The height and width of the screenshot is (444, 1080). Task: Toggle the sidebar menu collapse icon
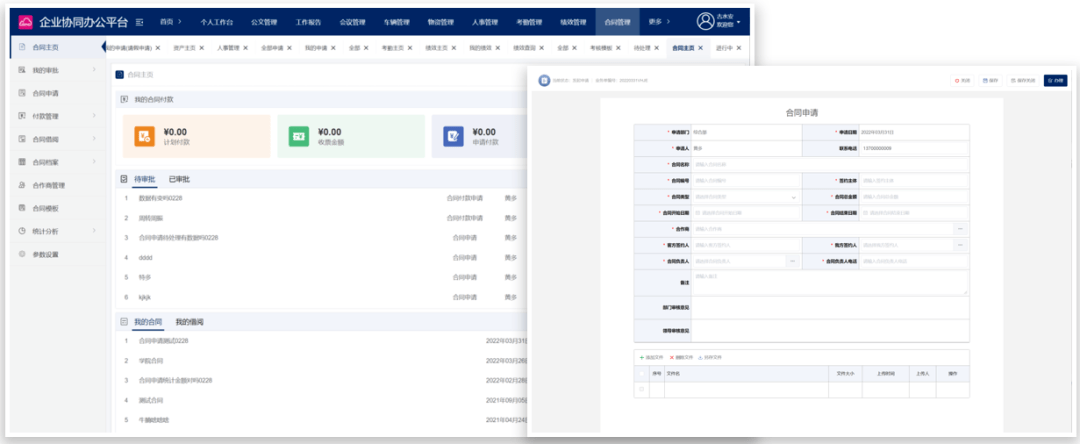tap(139, 21)
